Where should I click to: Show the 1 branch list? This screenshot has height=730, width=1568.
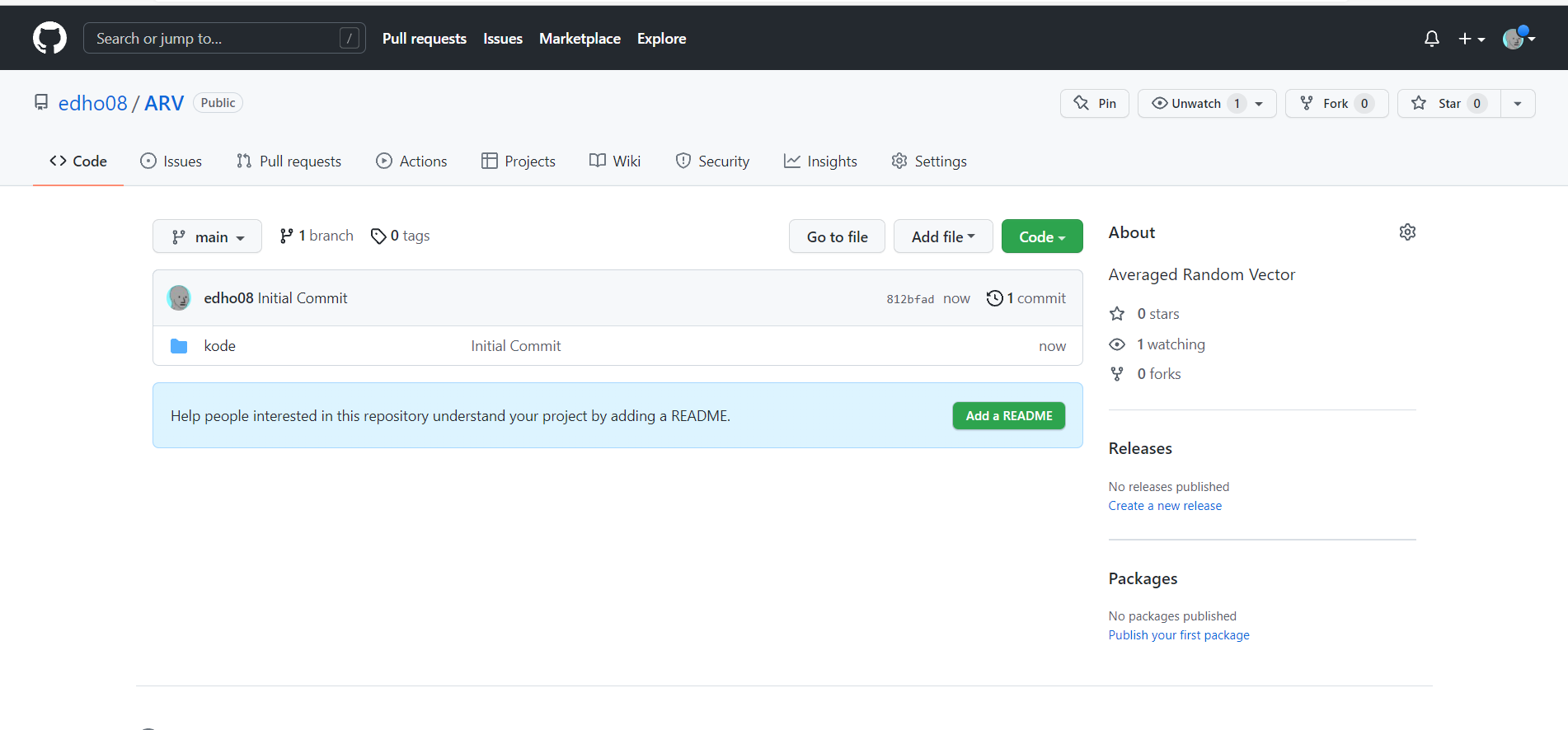(317, 236)
